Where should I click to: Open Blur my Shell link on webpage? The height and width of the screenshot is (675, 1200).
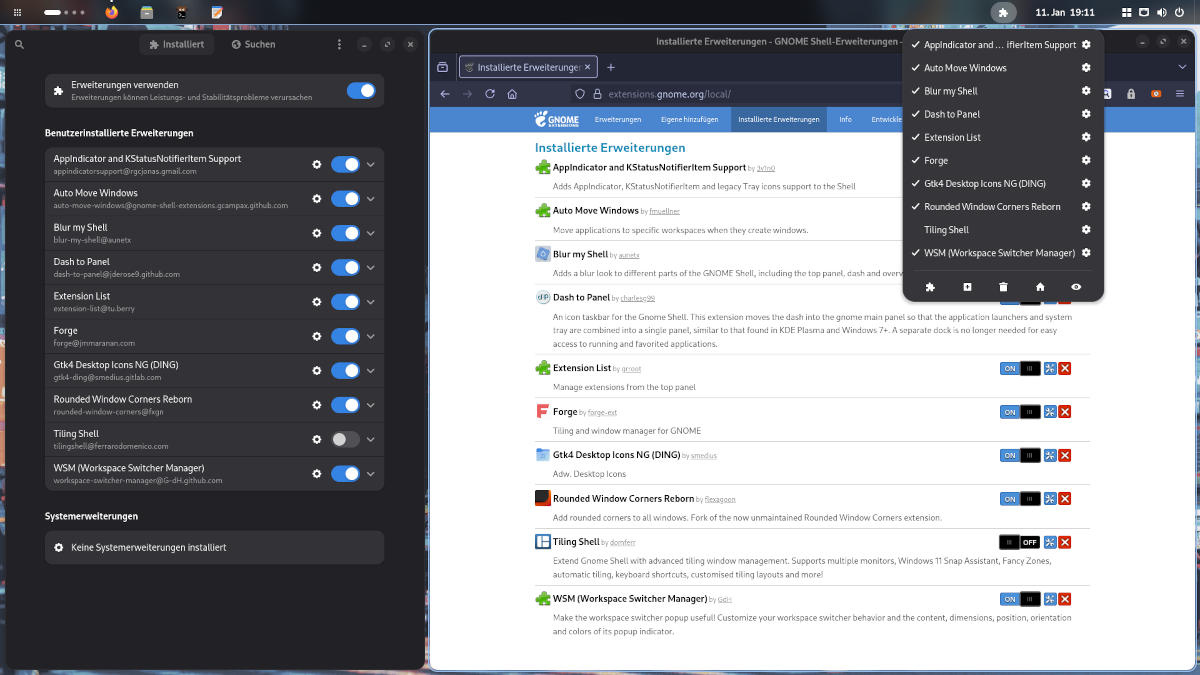[x=580, y=254]
